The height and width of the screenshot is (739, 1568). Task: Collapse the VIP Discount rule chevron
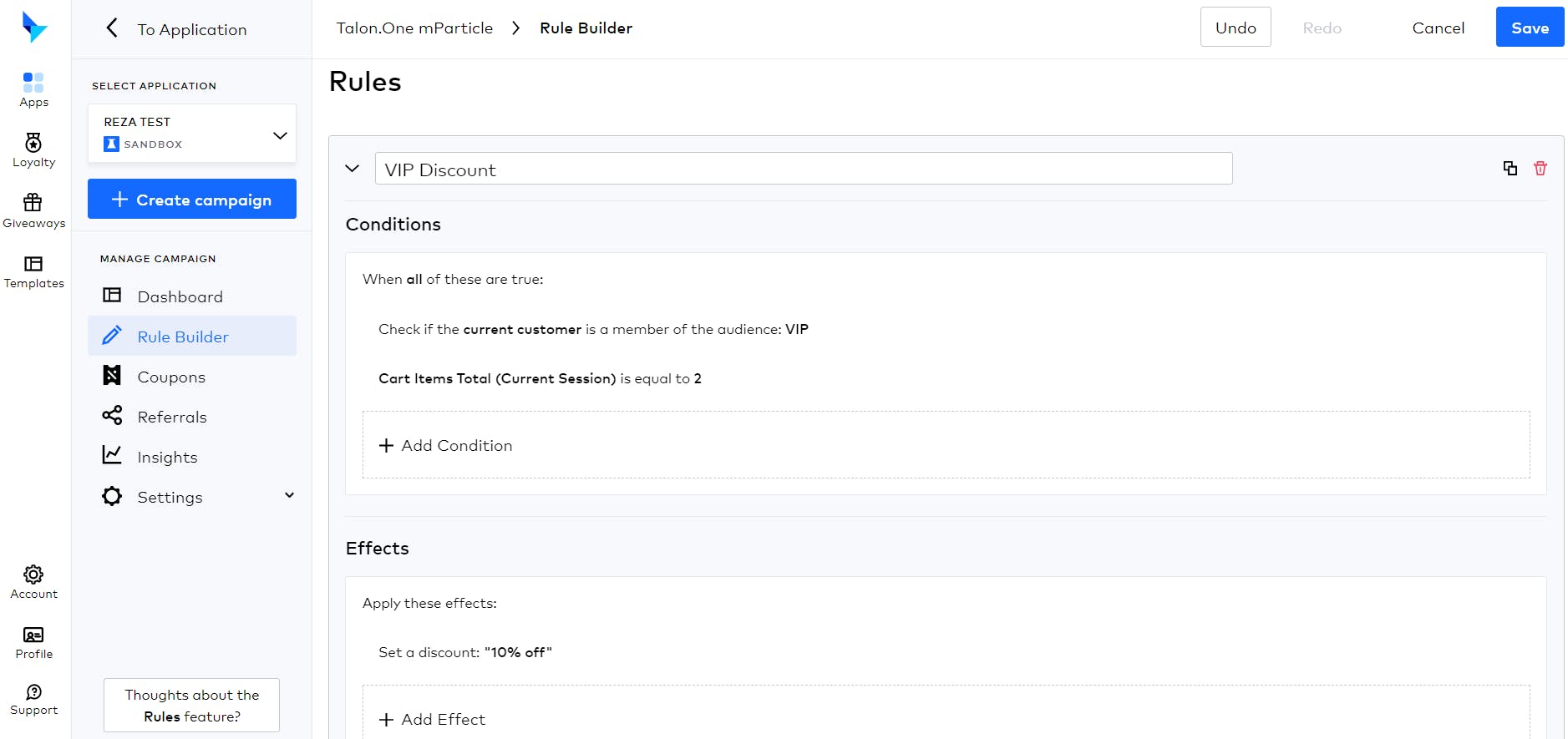point(353,169)
